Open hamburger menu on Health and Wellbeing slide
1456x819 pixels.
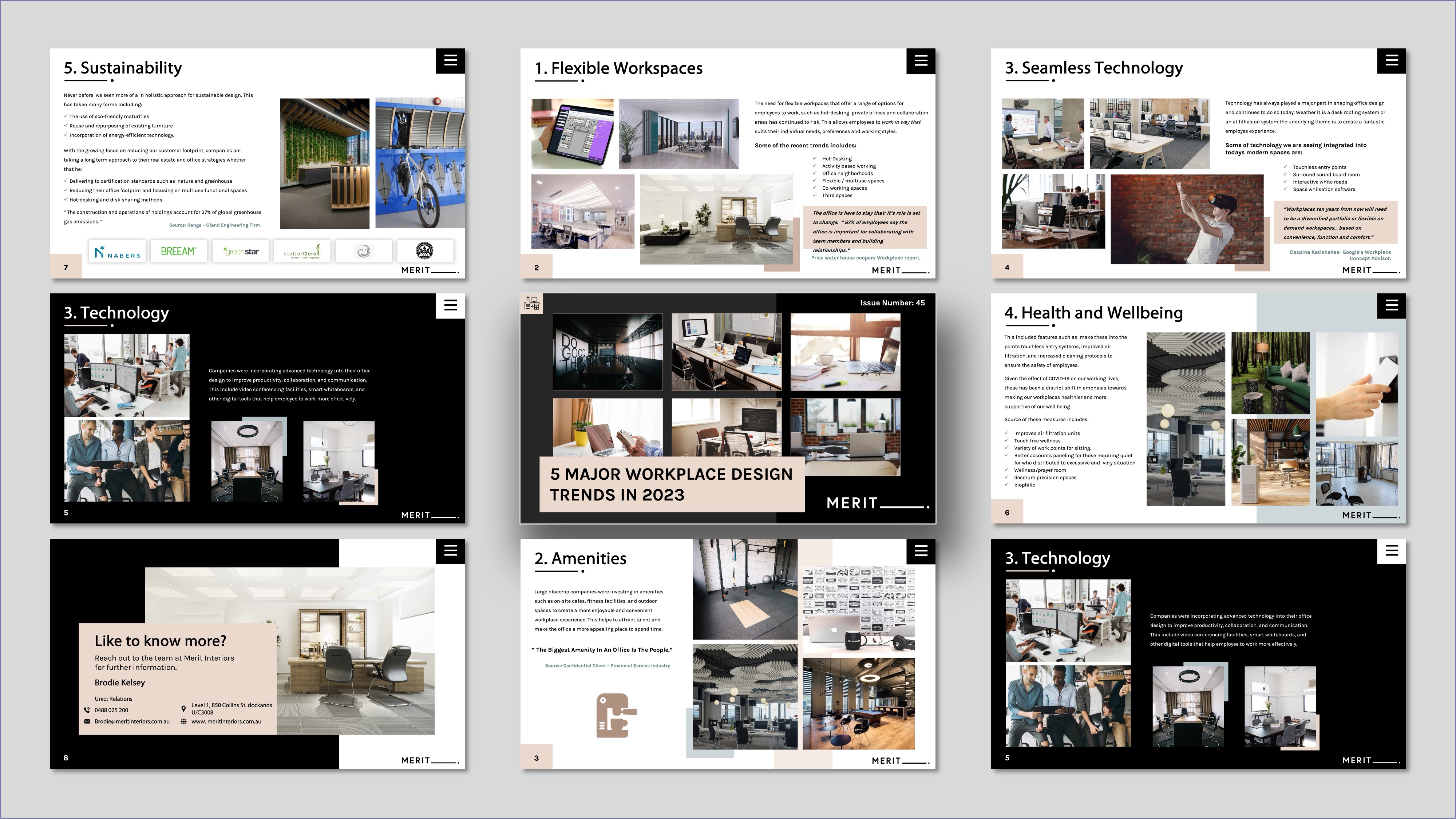(x=1392, y=305)
